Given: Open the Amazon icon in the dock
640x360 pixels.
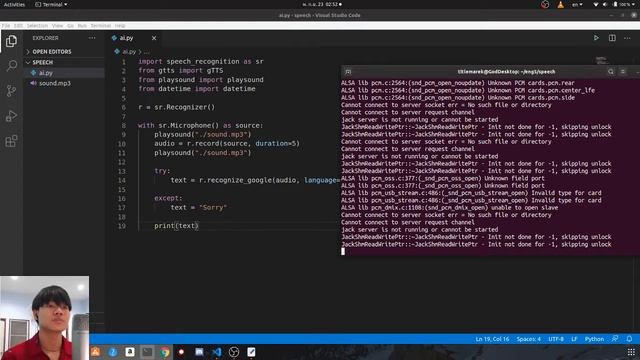Looking at the screenshot, I should (130, 352).
